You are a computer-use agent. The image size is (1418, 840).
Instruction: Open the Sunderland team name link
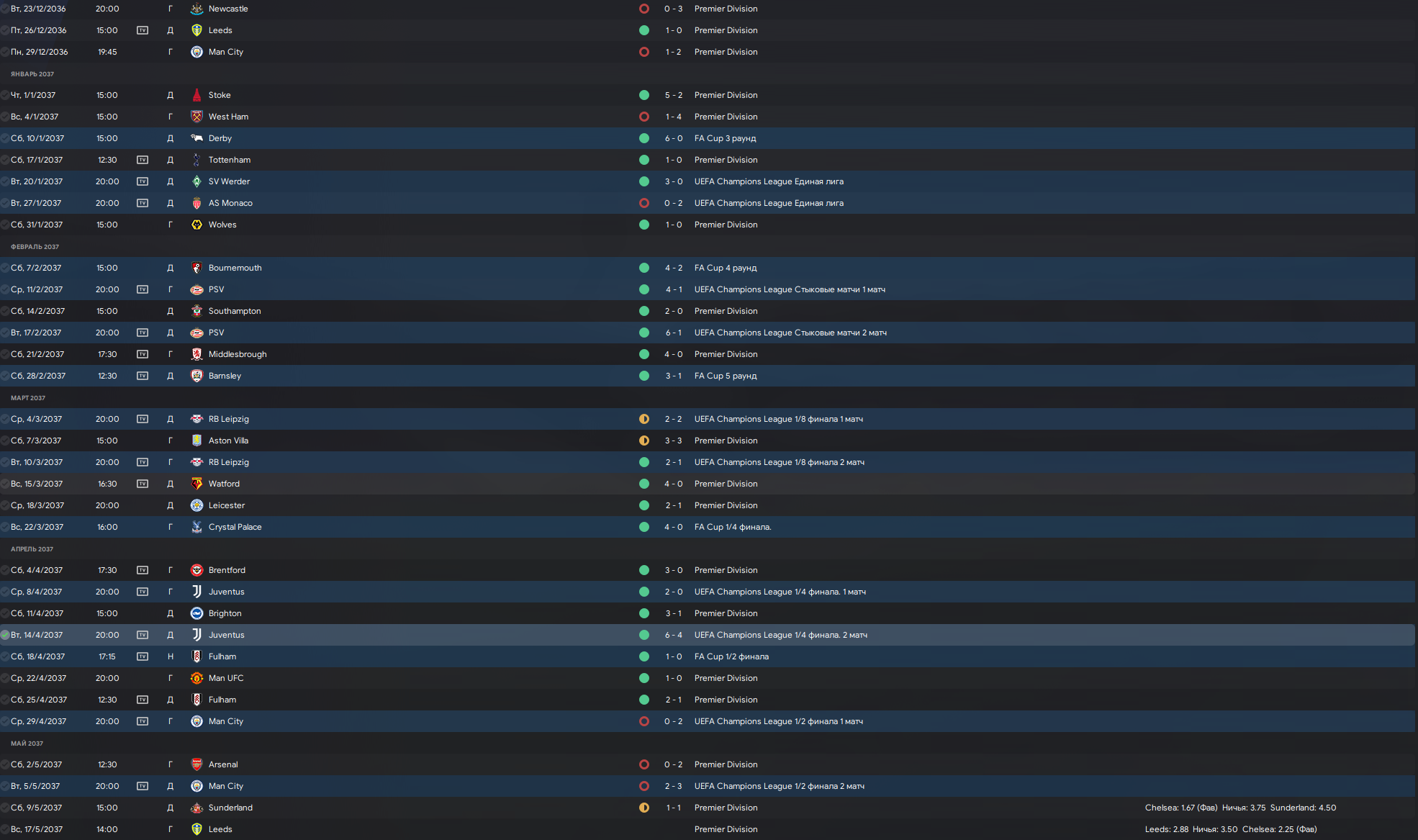pos(230,808)
